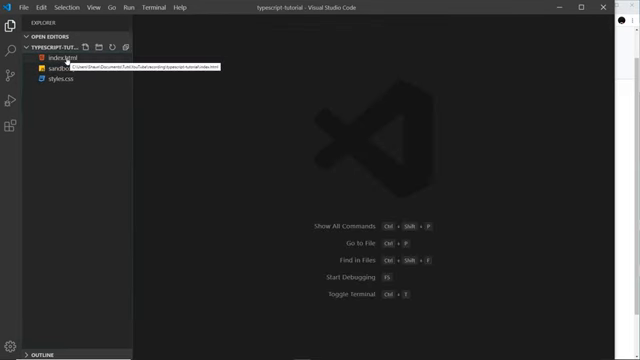The width and height of the screenshot is (640, 360).
Task: Collapse all folders in the explorer
Action: pyautogui.click(x=126, y=47)
